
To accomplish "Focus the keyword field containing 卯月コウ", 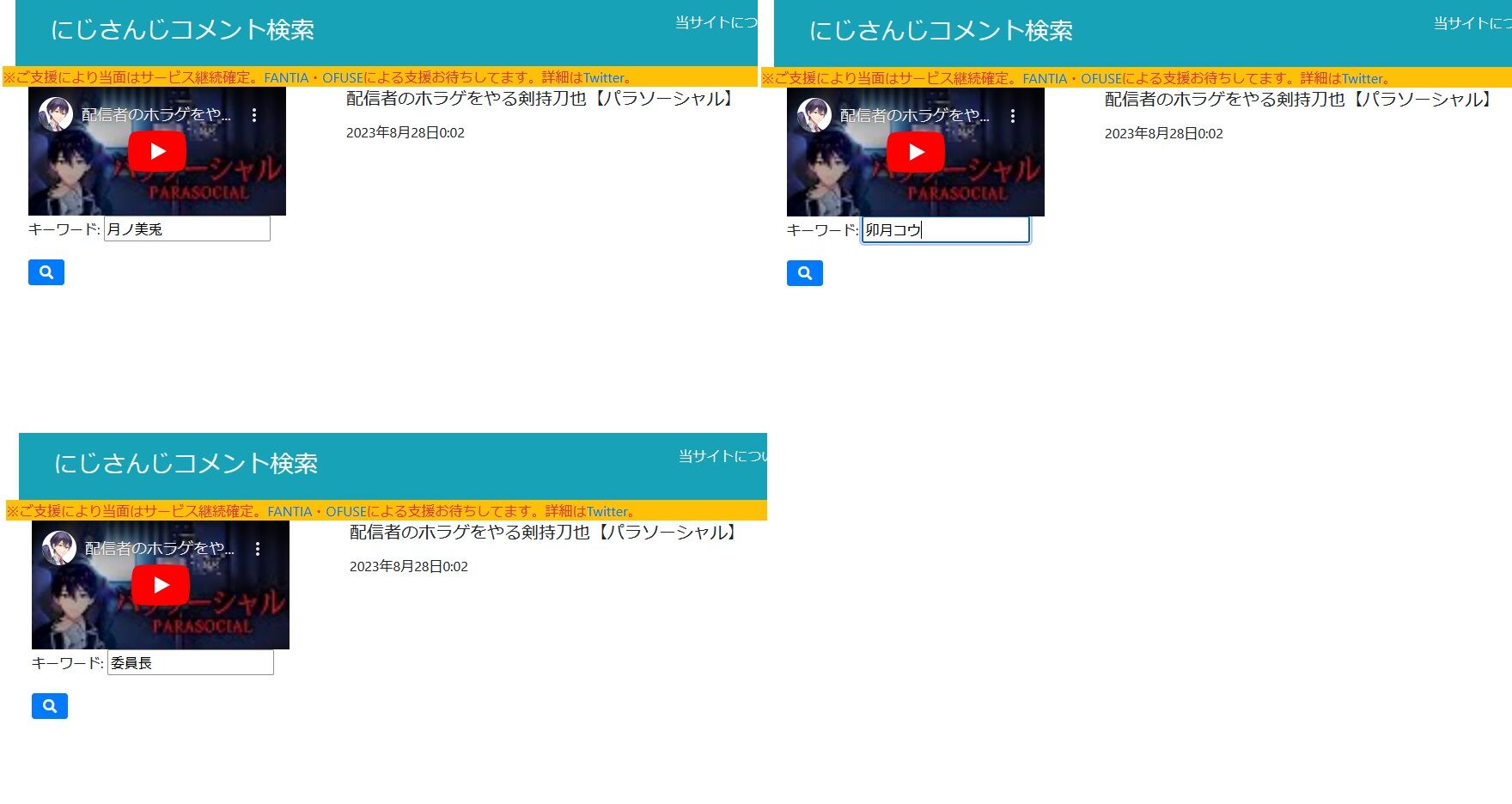I will 946,229.
